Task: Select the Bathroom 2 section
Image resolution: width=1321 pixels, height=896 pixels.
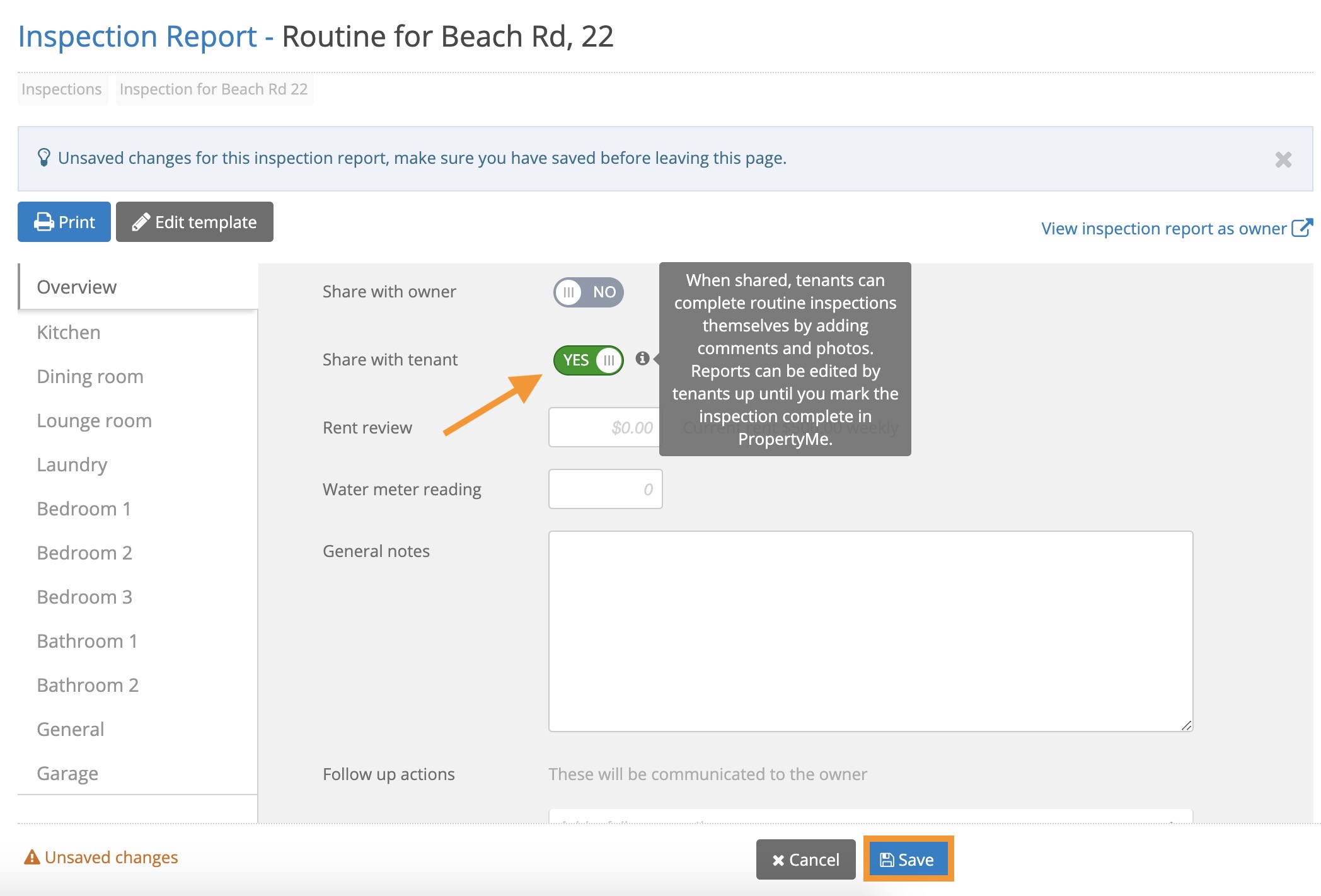Action: (x=88, y=685)
